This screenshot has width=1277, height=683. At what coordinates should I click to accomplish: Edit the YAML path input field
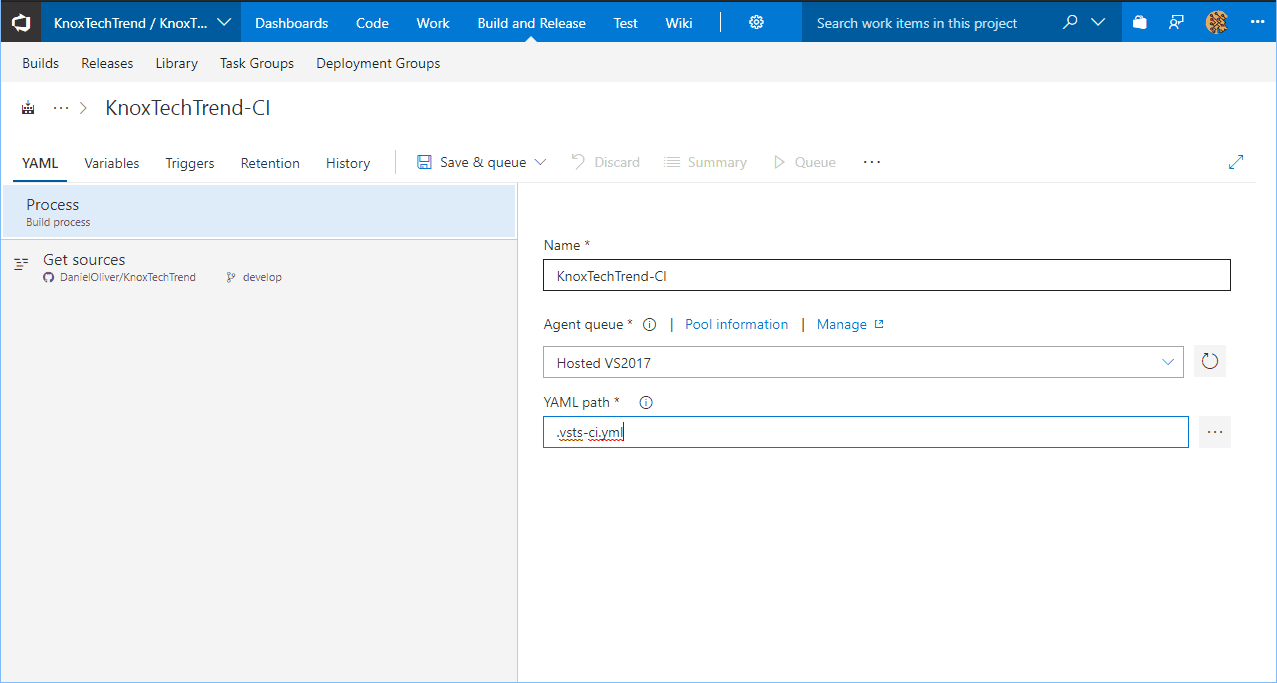866,432
